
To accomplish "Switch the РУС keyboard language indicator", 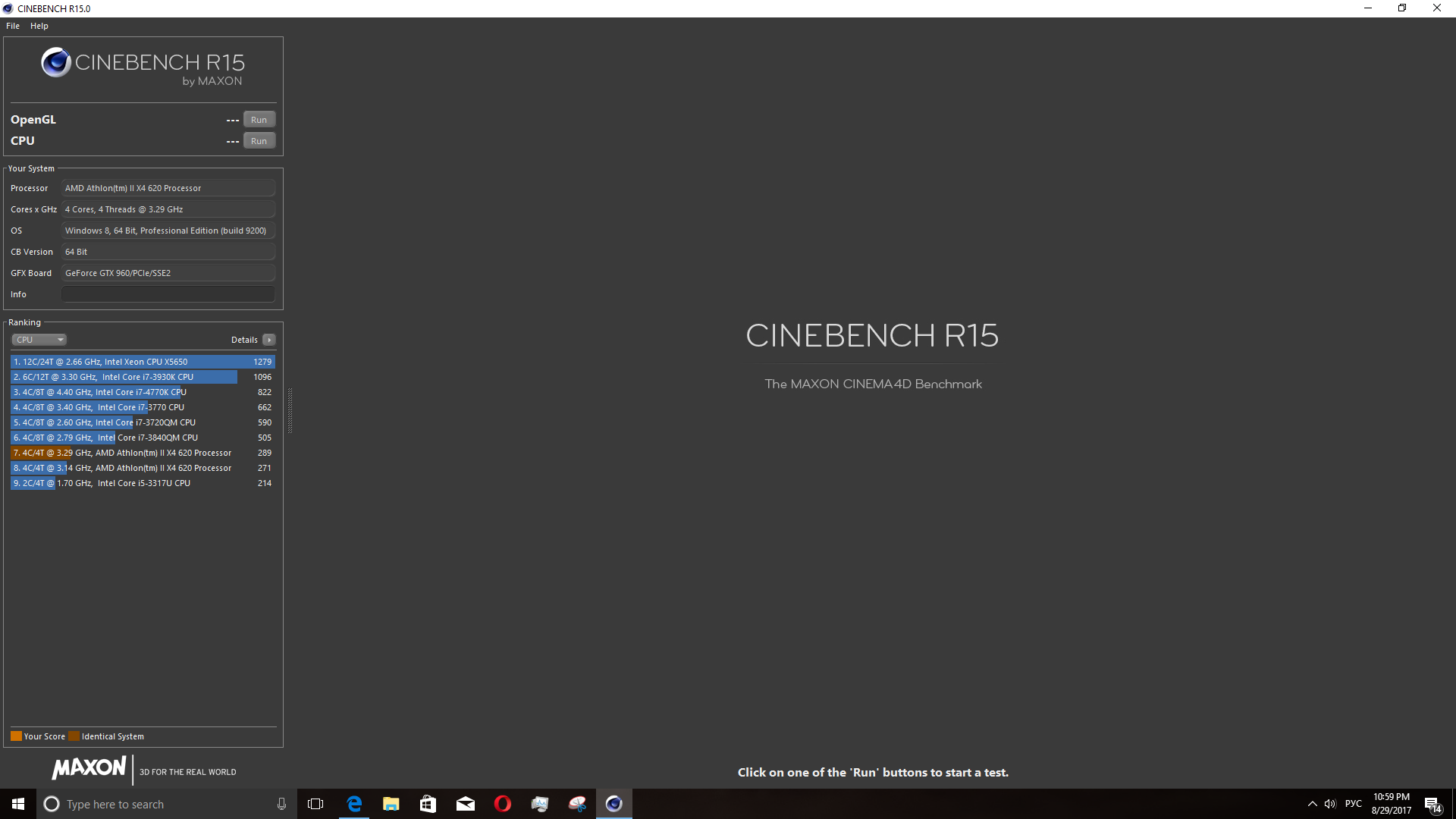I will pos(1353,804).
